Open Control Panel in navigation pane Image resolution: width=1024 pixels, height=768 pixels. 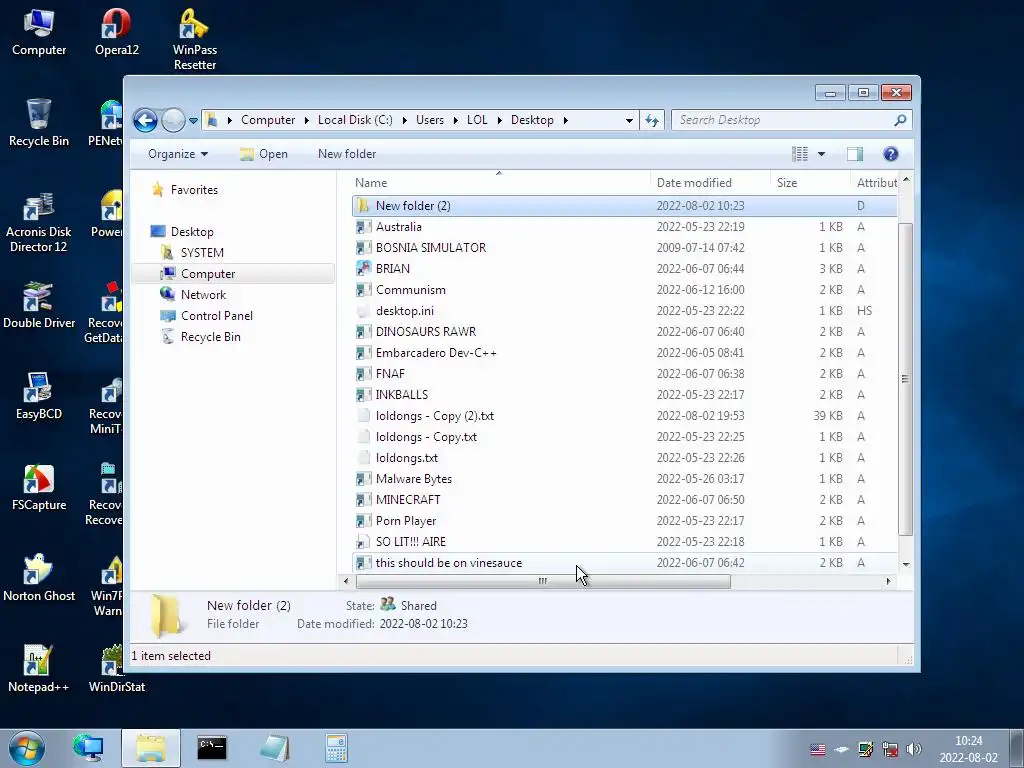pyautogui.click(x=217, y=316)
